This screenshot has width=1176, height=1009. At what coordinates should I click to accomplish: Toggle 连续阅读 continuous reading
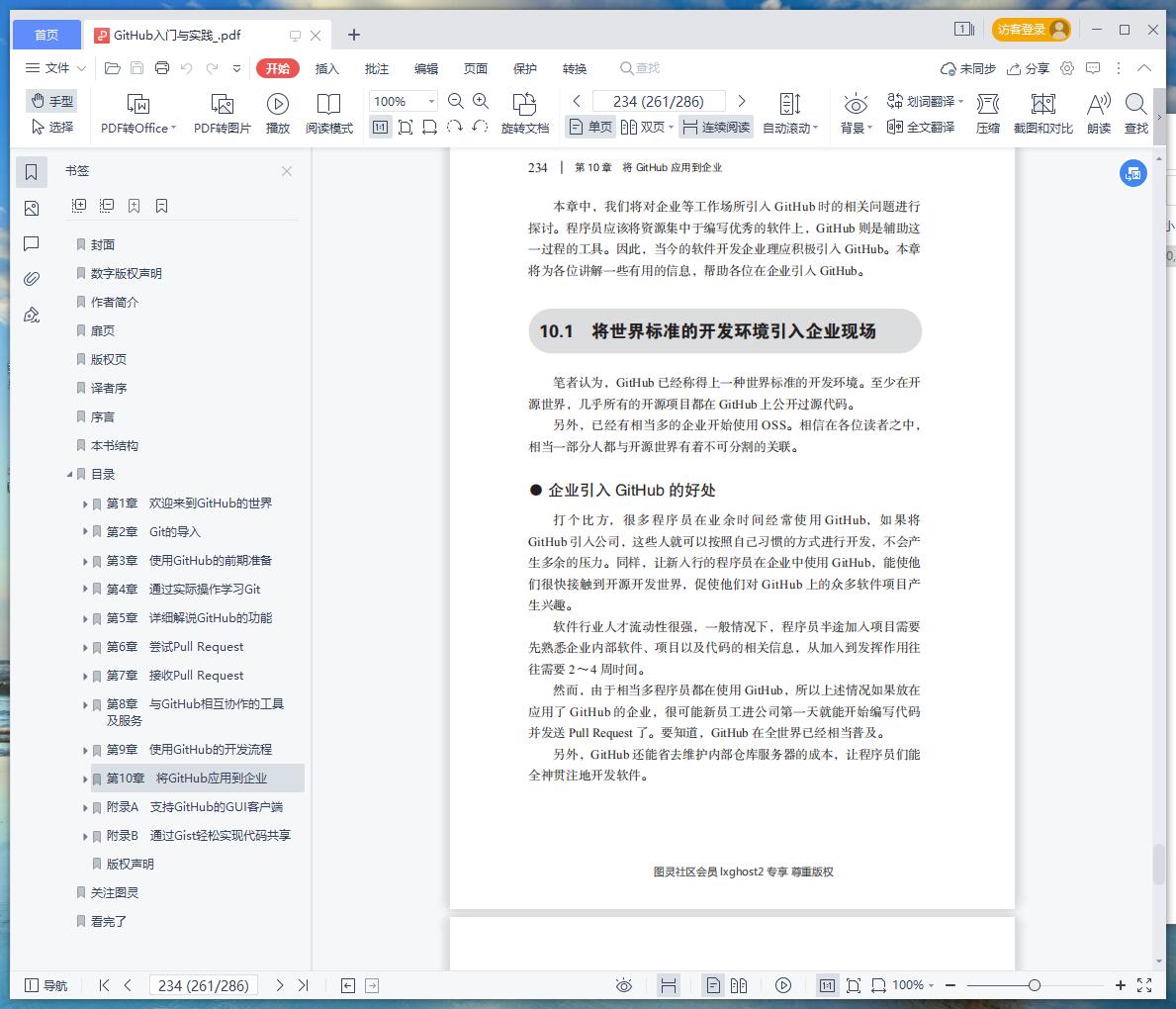pos(716,127)
